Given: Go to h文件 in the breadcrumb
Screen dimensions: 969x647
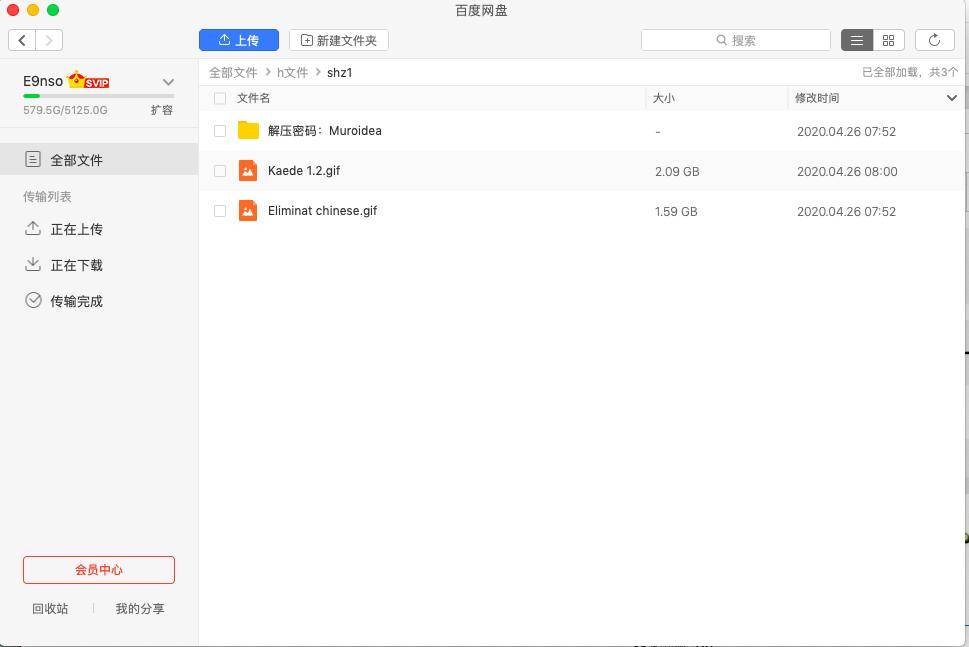Looking at the screenshot, I should click(292, 73).
